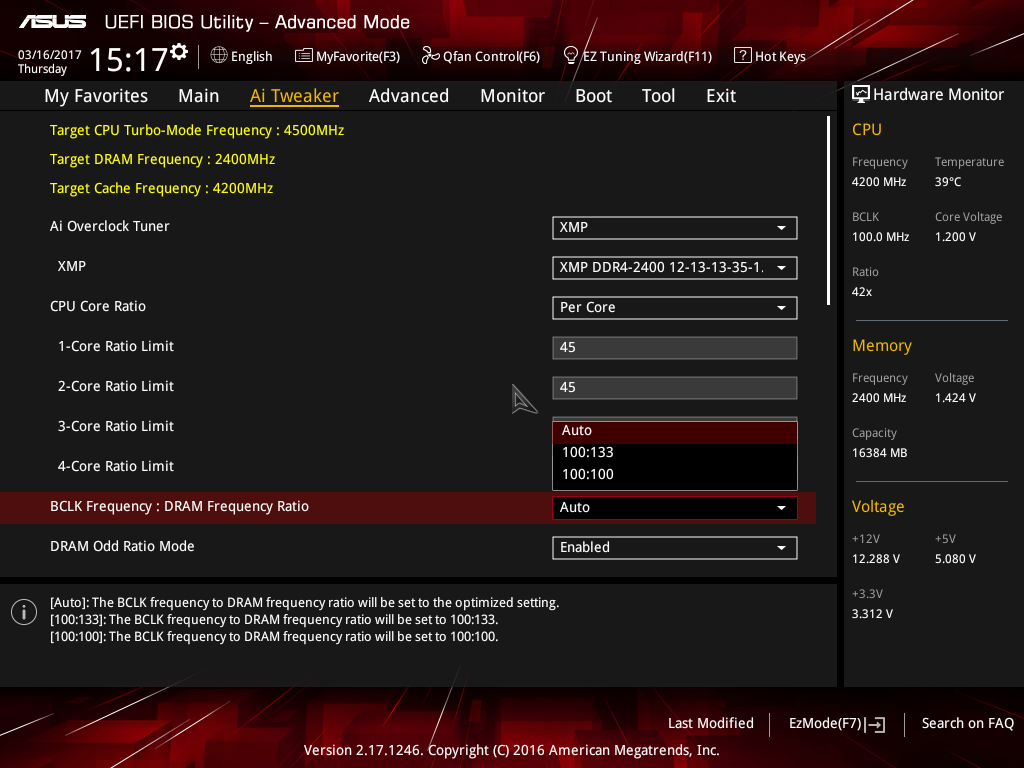Click the ASUS logo
Viewport: 1024px width, 768px height.
(52, 22)
